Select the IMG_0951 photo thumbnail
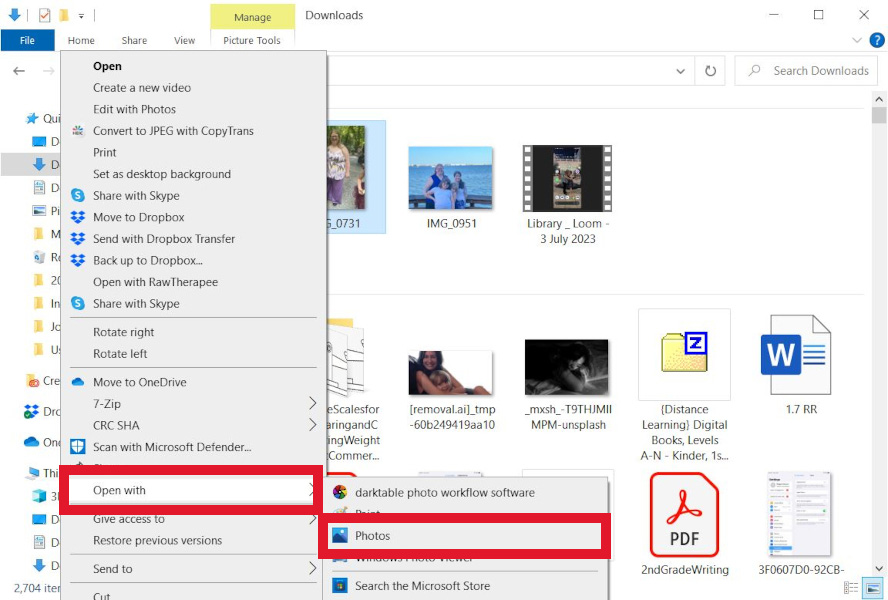 tap(451, 178)
